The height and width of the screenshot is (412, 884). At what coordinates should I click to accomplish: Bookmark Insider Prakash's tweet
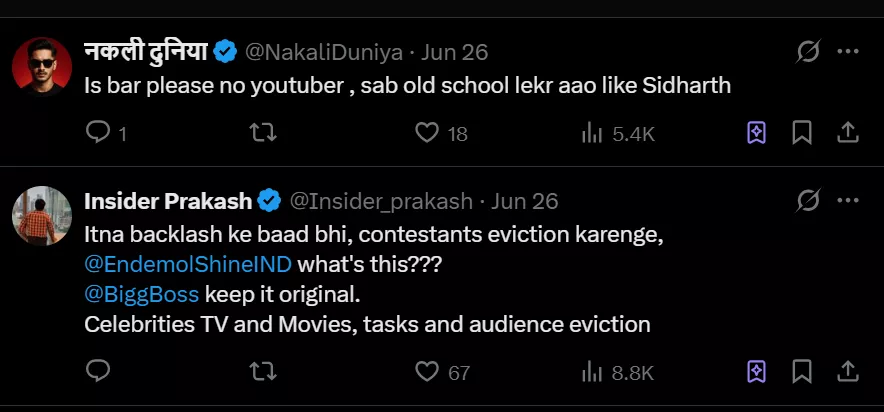click(x=801, y=372)
